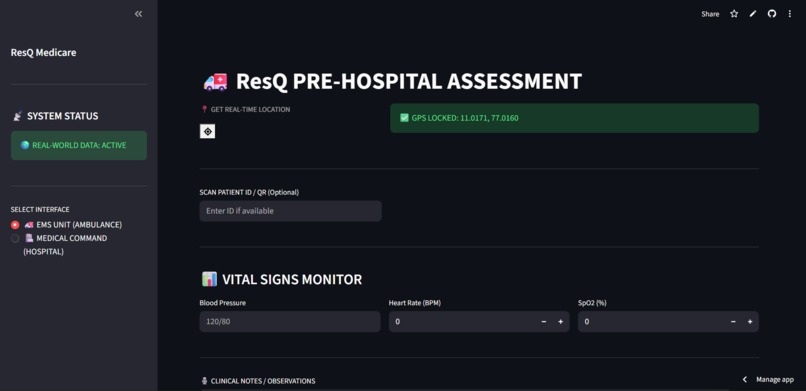Click the GPS LOCKED status banner
806x391 pixels.
tap(574, 118)
